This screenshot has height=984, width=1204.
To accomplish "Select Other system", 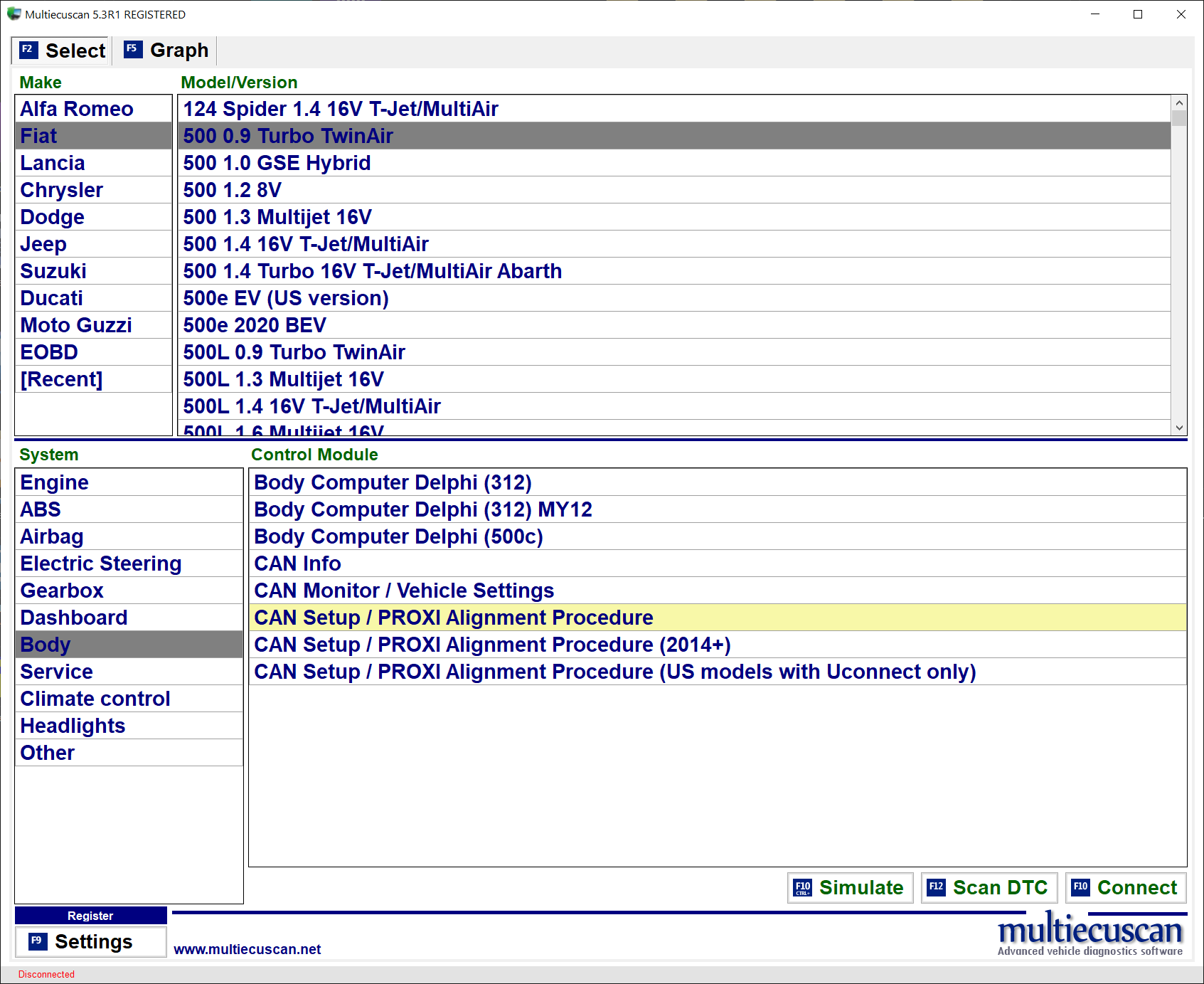I will point(129,753).
